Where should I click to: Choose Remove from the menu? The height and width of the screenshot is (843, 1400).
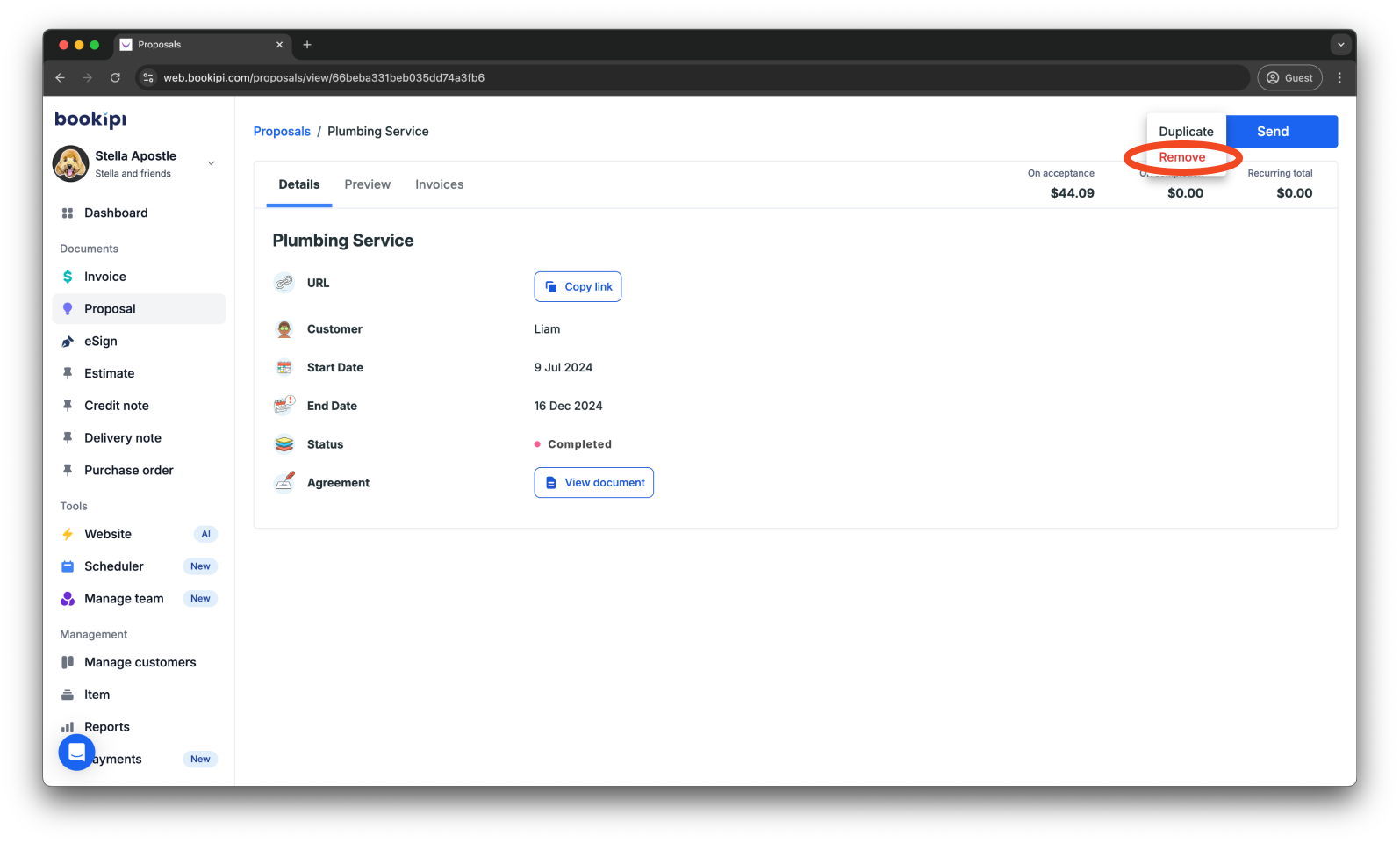1181,157
